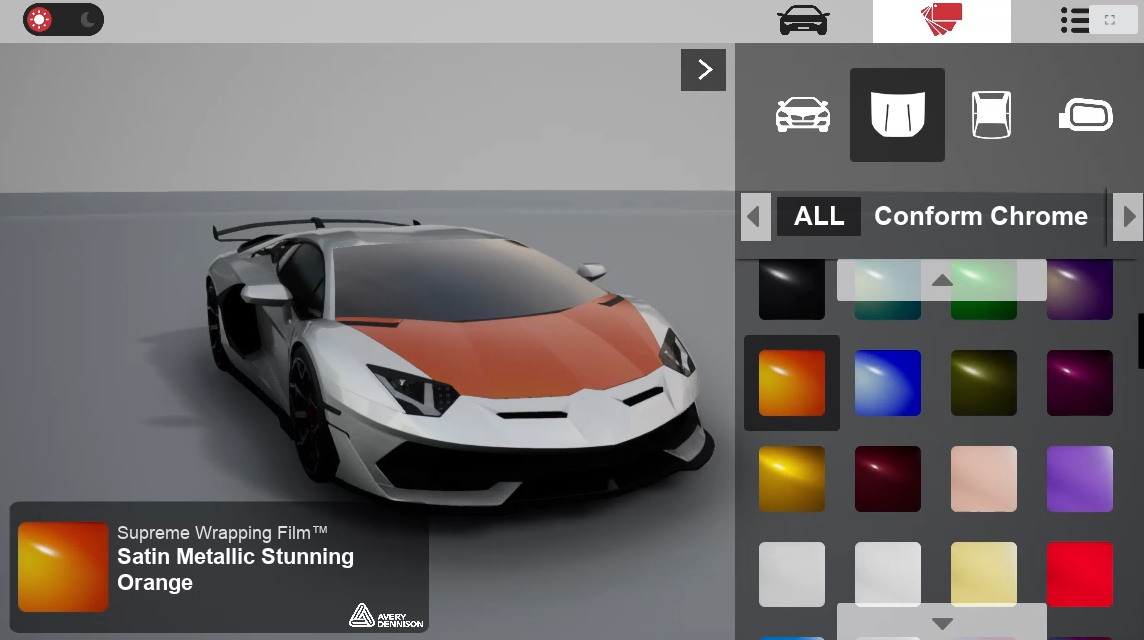Select the hood part icon
Viewport: 1144px width, 640px height.
(x=897, y=115)
